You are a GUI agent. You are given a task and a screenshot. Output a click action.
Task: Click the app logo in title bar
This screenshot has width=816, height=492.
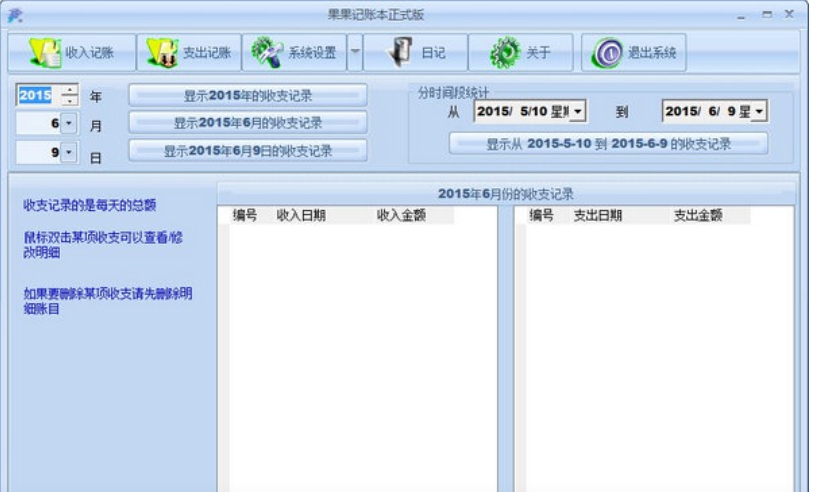point(15,16)
